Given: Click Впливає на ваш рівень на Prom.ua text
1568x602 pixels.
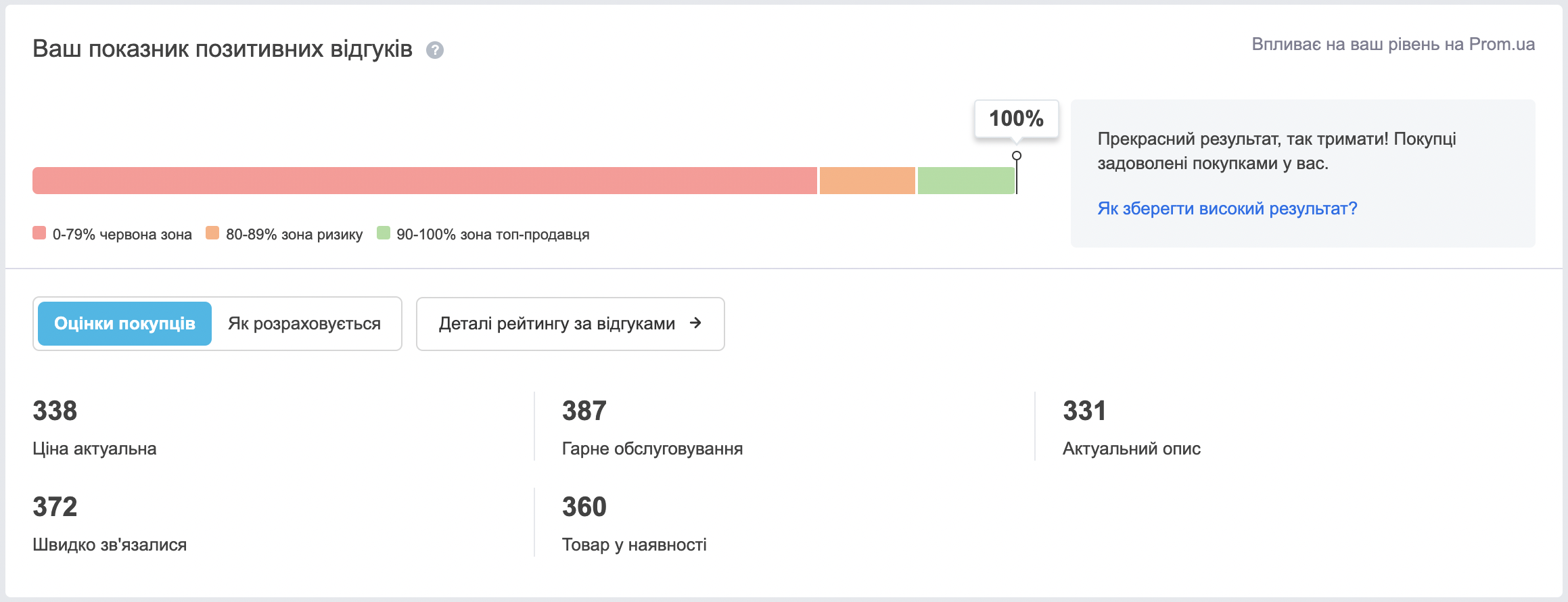Looking at the screenshot, I should [x=1393, y=45].
